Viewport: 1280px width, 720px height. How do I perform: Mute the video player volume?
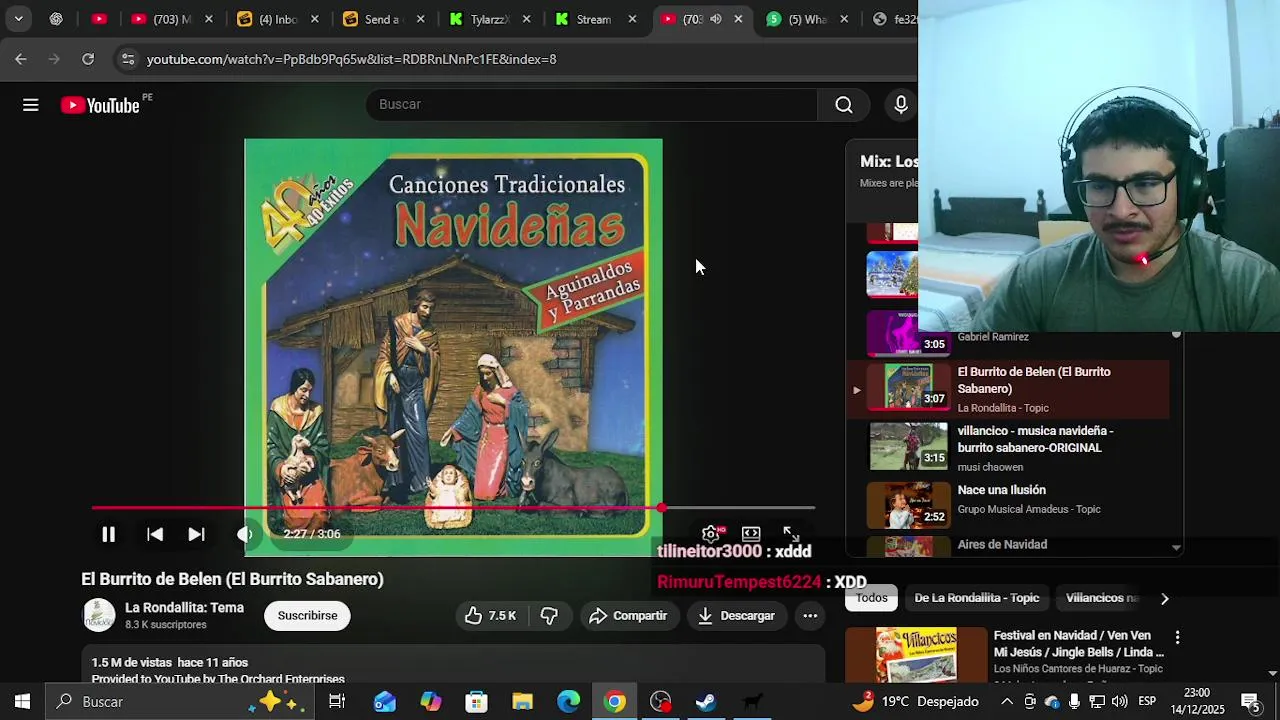tap(245, 535)
